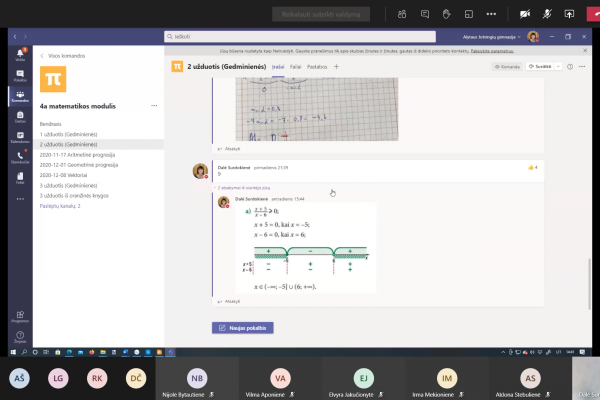
Task: Open the Activity bell in sidebar
Action: pyautogui.click(x=20, y=55)
